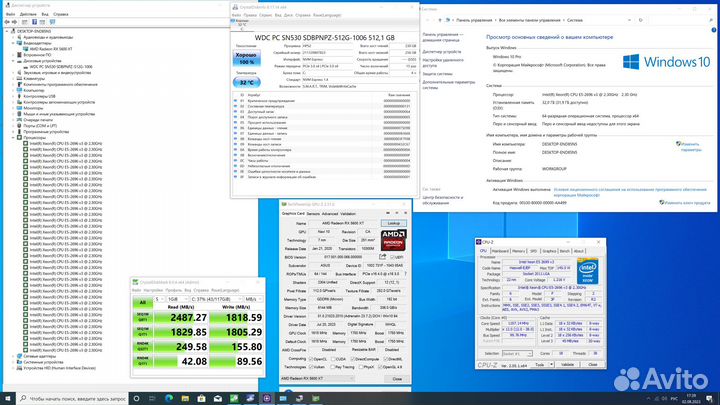Open the Socket selection dropdown in CPU-Z
The image size is (720, 405).
pos(517,354)
